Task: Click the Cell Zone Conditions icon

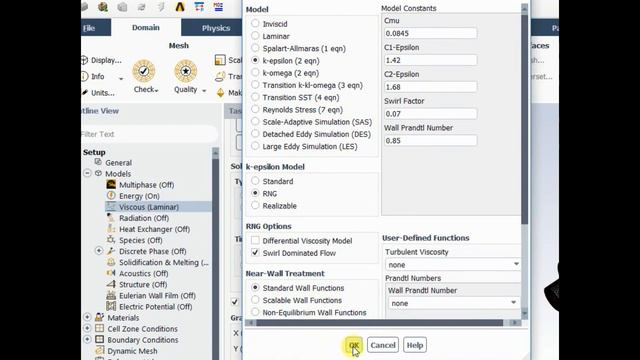Action: [100, 328]
